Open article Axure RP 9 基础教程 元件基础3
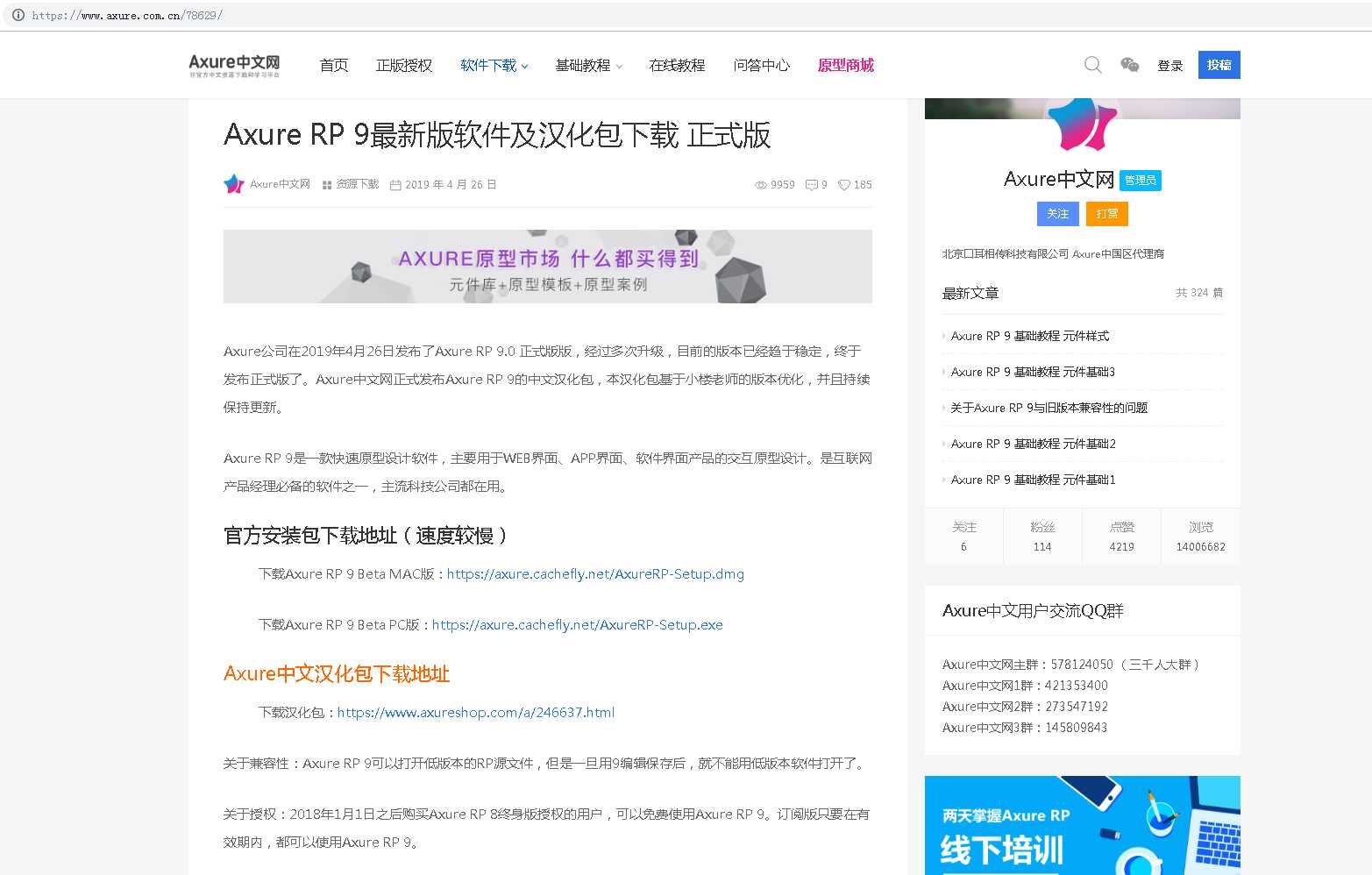Screen dimensions: 1372x875 pos(1034,372)
